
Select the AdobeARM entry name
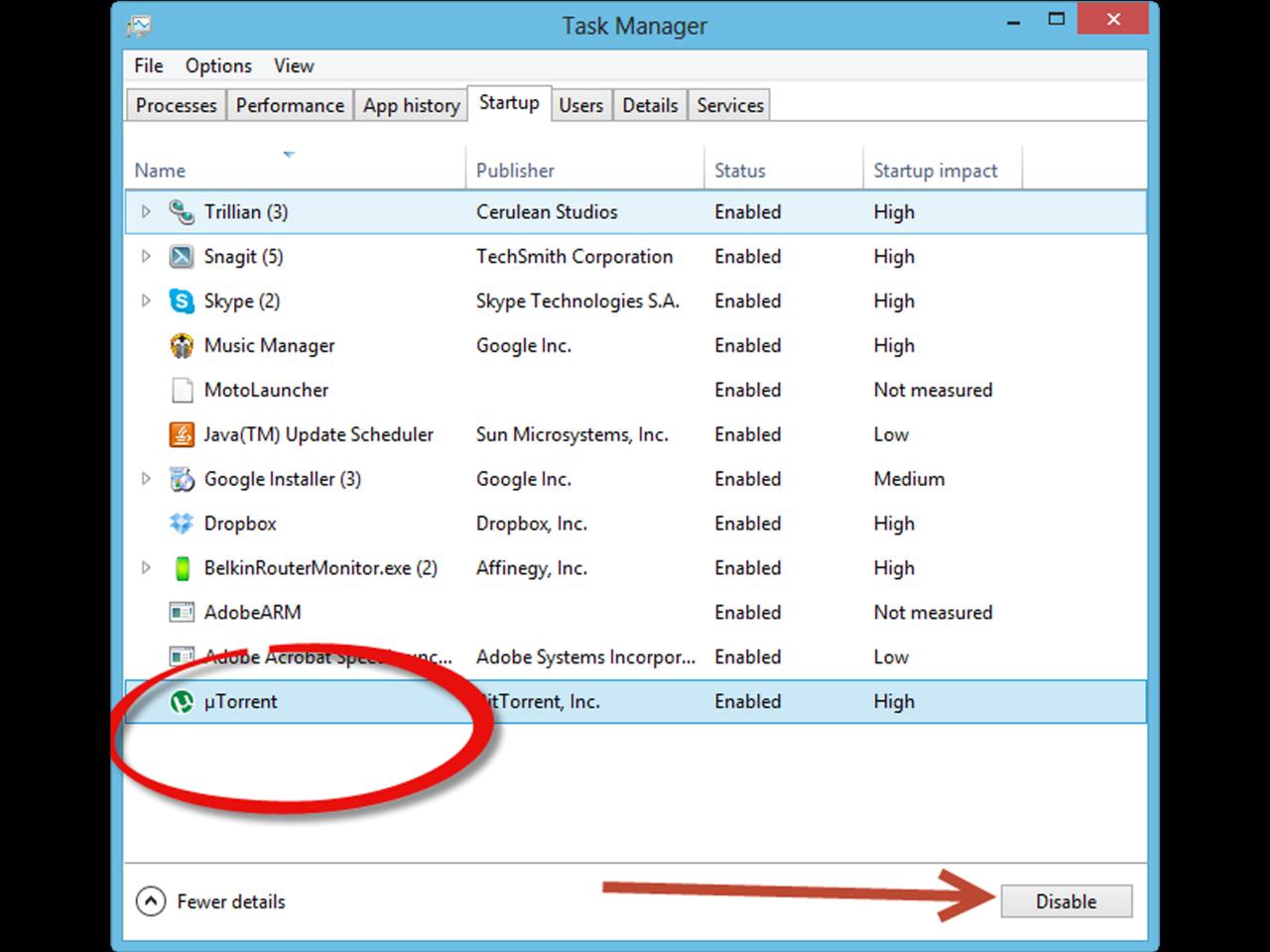click(x=252, y=612)
